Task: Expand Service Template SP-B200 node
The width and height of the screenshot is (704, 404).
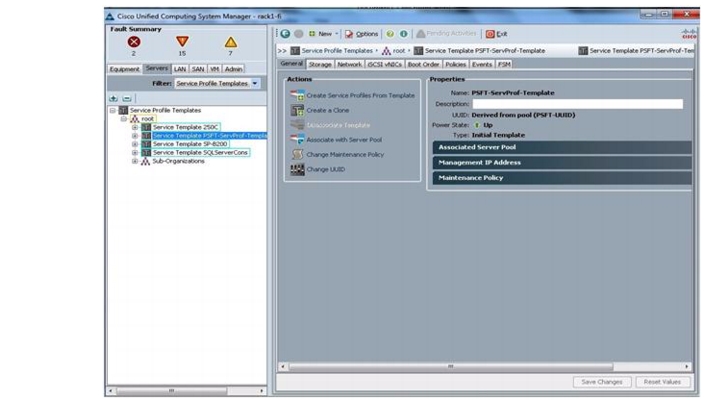Action: pyautogui.click(x=135, y=144)
